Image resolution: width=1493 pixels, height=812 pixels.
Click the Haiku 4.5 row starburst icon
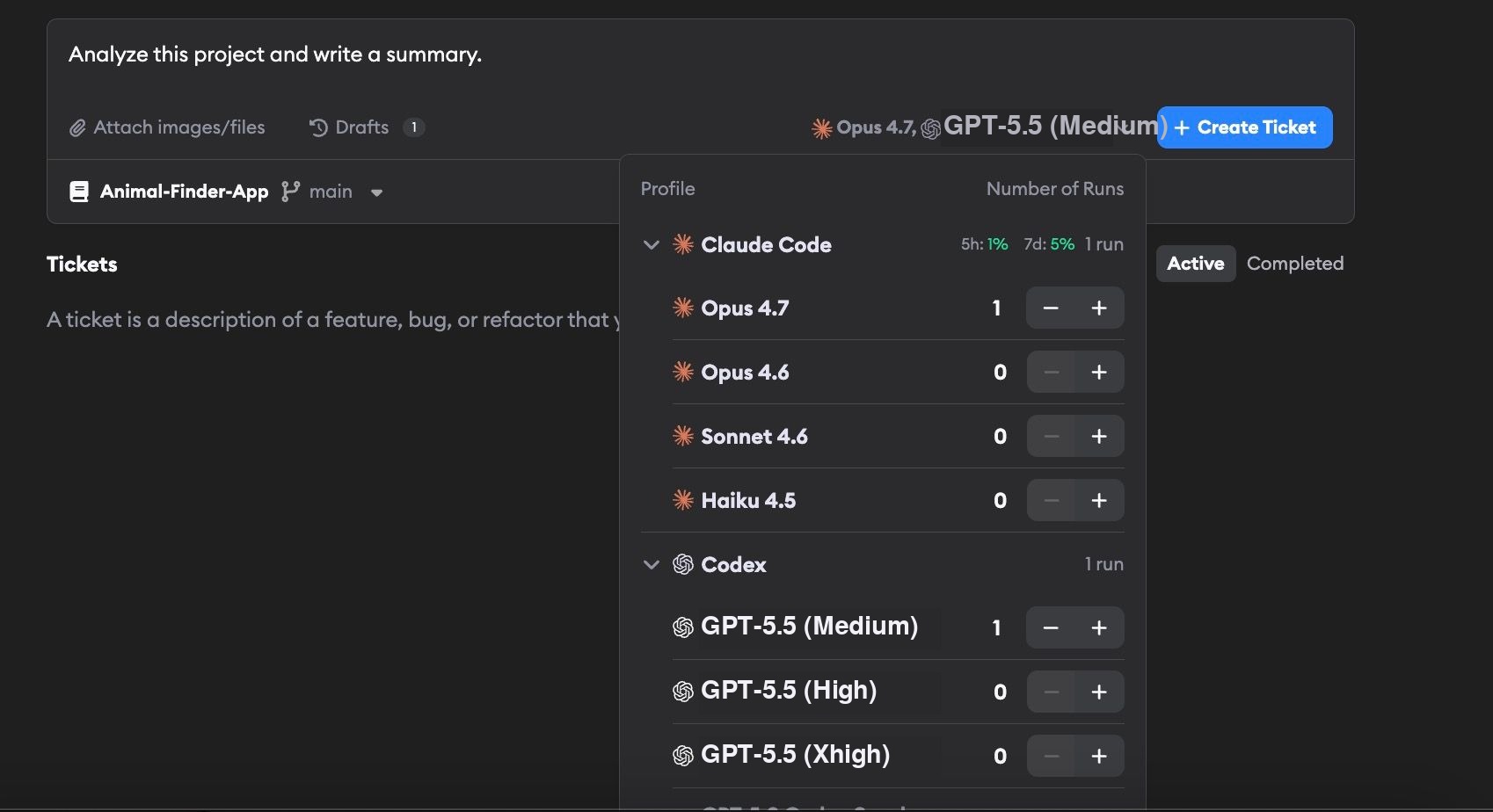click(683, 500)
